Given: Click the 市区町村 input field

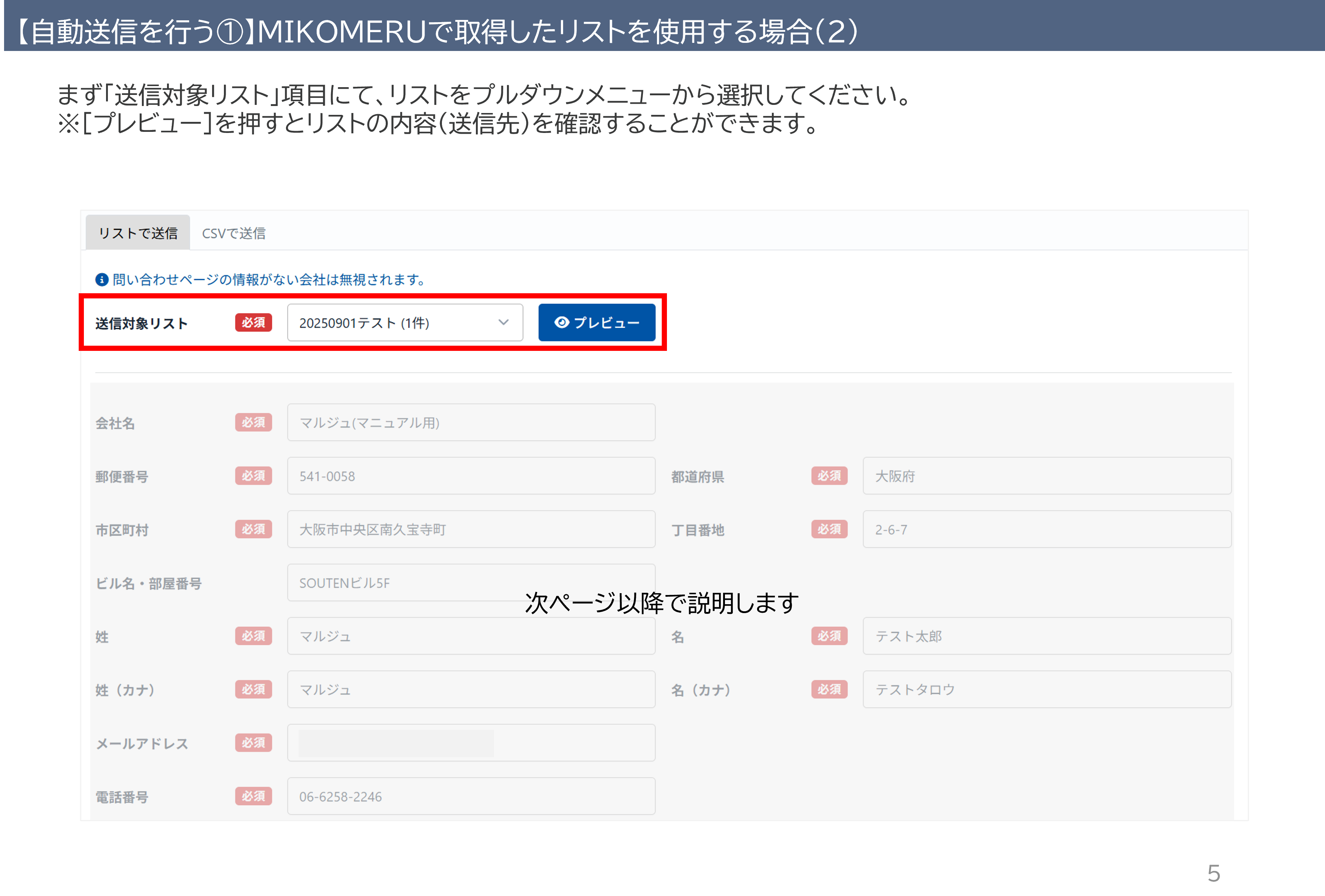Looking at the screenshot, I should [x=471, y=530].
